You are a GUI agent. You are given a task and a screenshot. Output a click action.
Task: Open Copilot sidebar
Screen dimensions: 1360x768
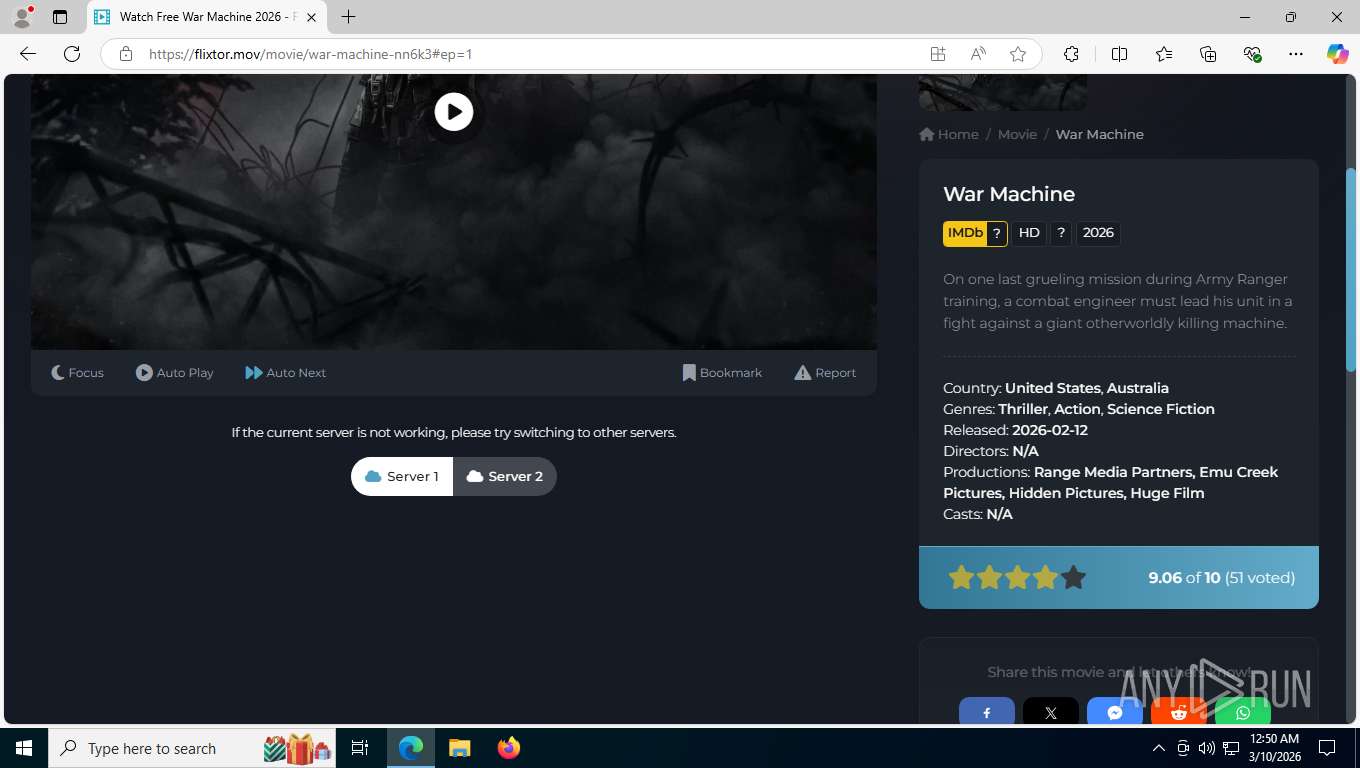pyautogui.click(x=1338, y=54)
